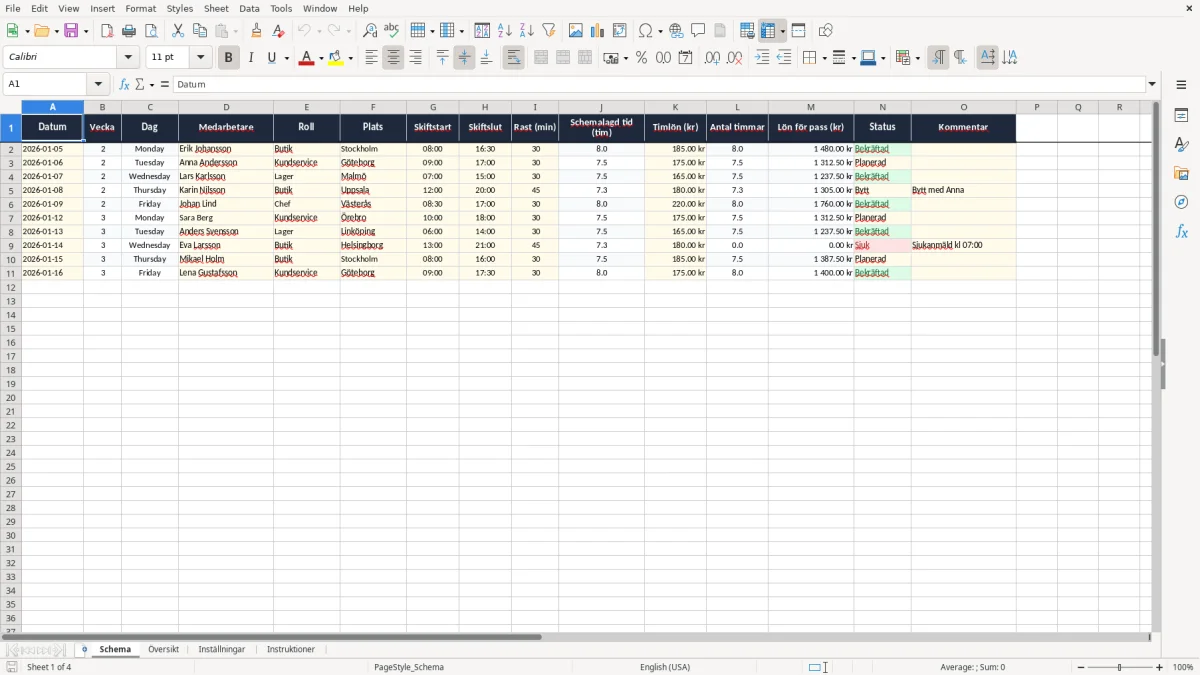Open the Sheet menu
Screen dimensions: 1200x675
pyautogui.click(x=216, y=8)
